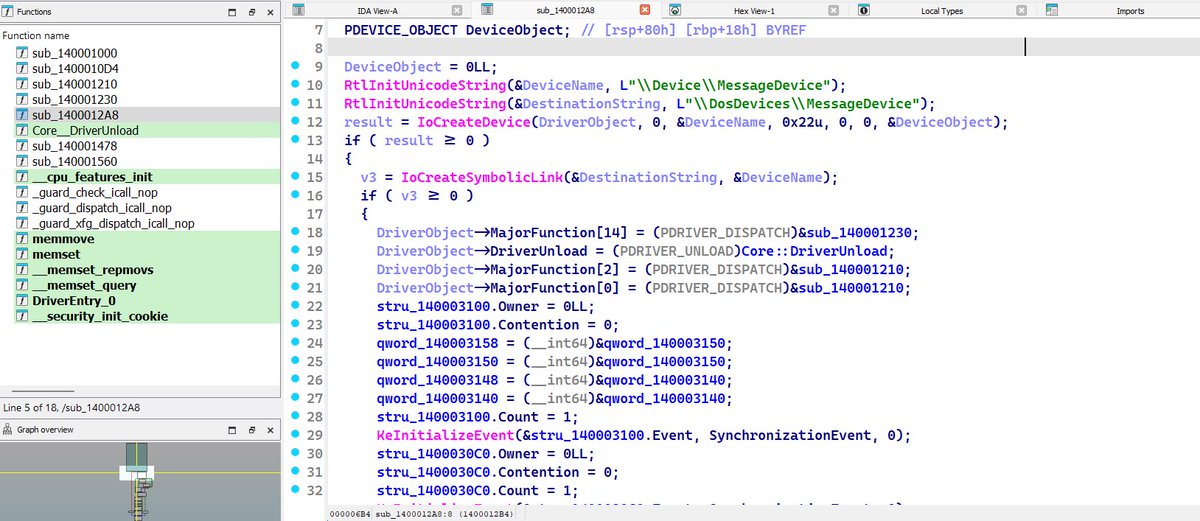Maximize the Functions panel
Screen dimensions: 1200x521
(x=234, y=12)
